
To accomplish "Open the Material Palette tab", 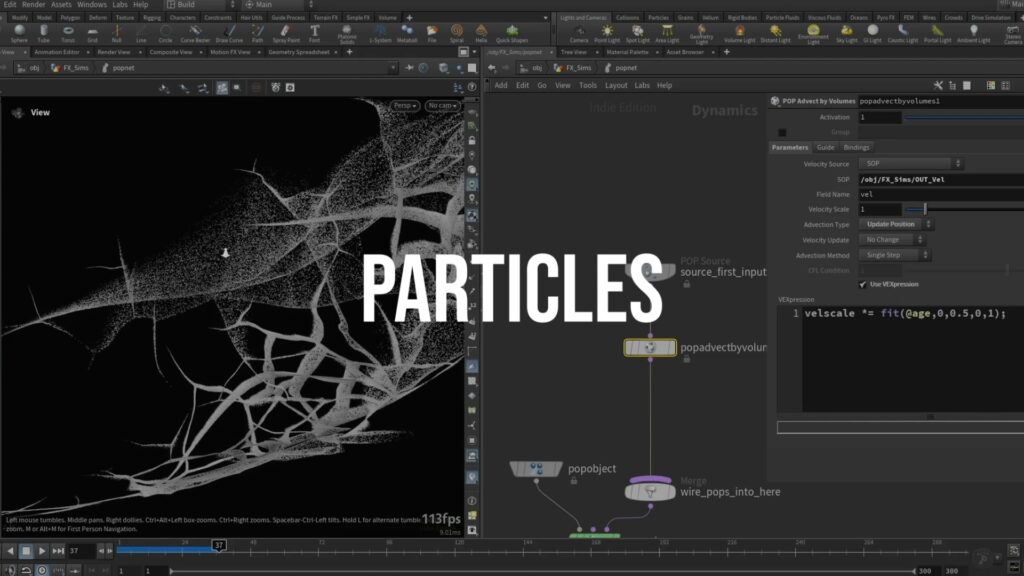I will (627, 52).
